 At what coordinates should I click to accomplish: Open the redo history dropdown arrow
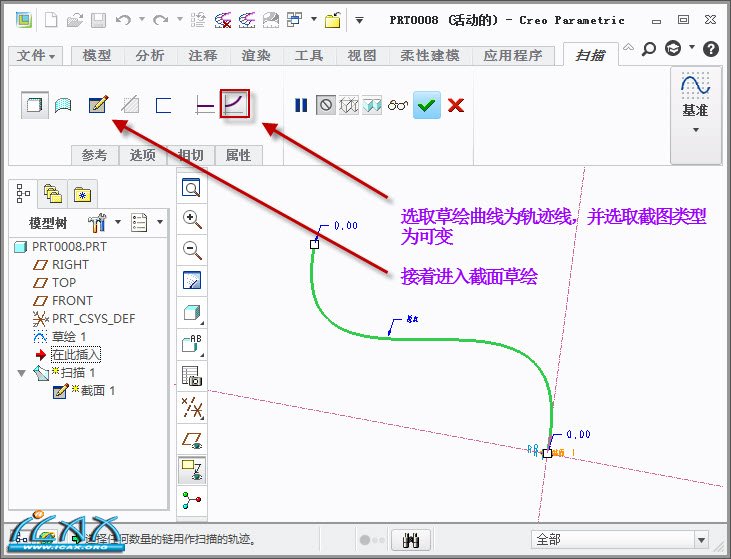coord(179,20)
